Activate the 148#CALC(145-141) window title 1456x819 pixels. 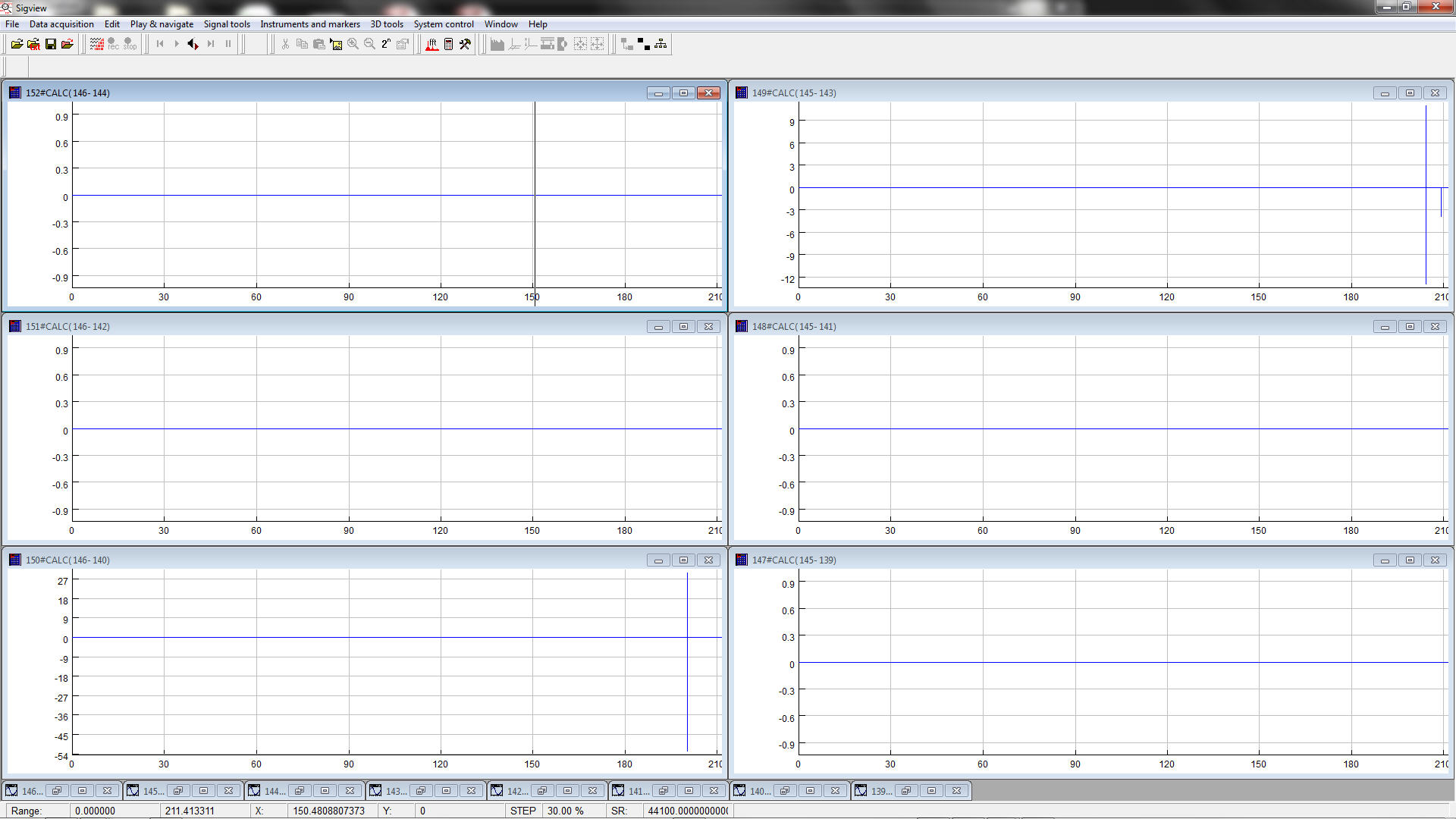pyautogui.click(x=794, y=326)
